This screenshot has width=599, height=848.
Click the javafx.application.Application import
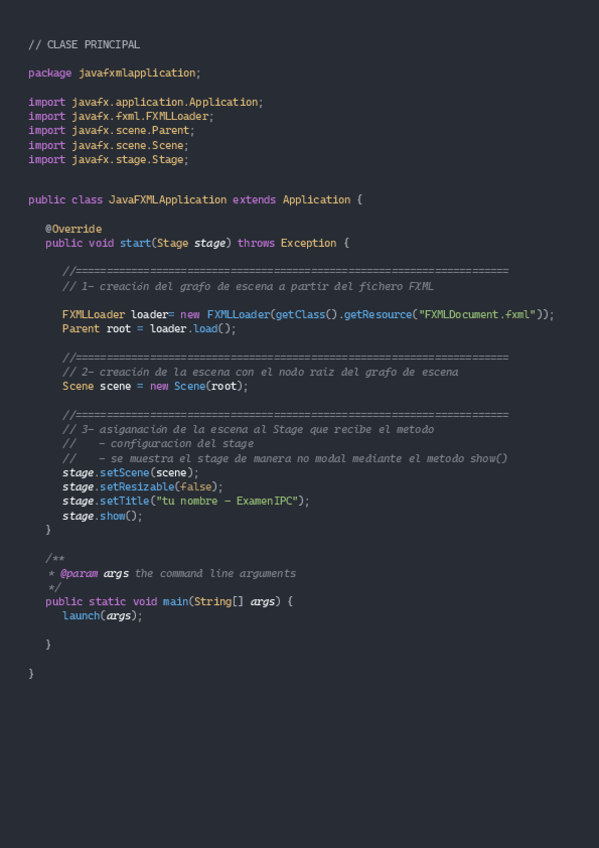coord(165,102)
